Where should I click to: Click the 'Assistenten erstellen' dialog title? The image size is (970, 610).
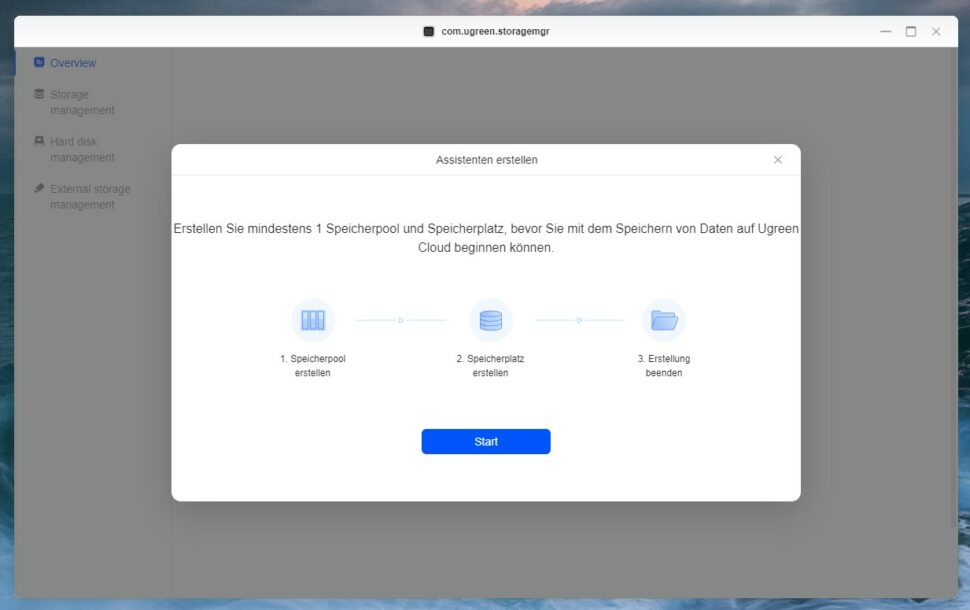coord(486,160)
